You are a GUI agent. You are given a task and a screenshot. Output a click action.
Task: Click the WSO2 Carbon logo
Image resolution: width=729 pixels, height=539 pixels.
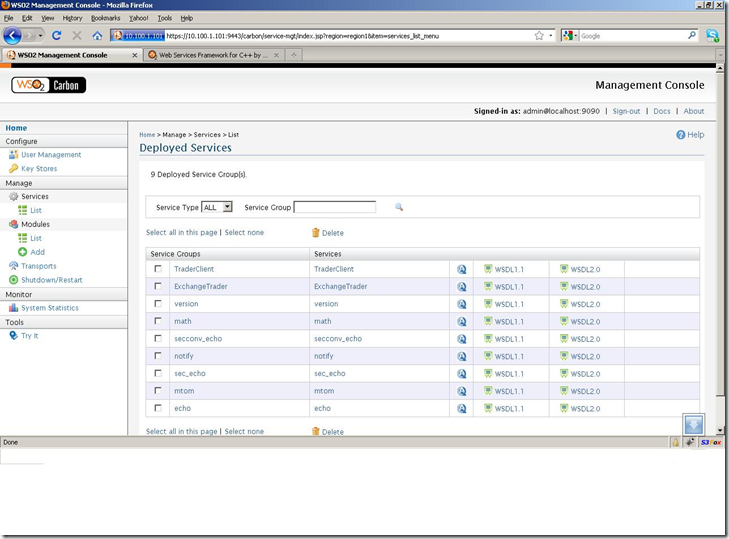coord(48,85)
